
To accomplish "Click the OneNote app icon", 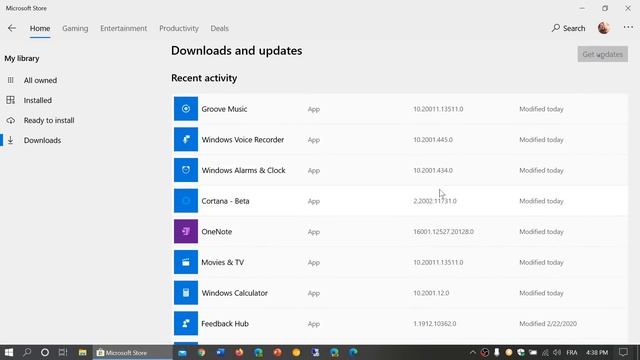I will coord(186,231).
